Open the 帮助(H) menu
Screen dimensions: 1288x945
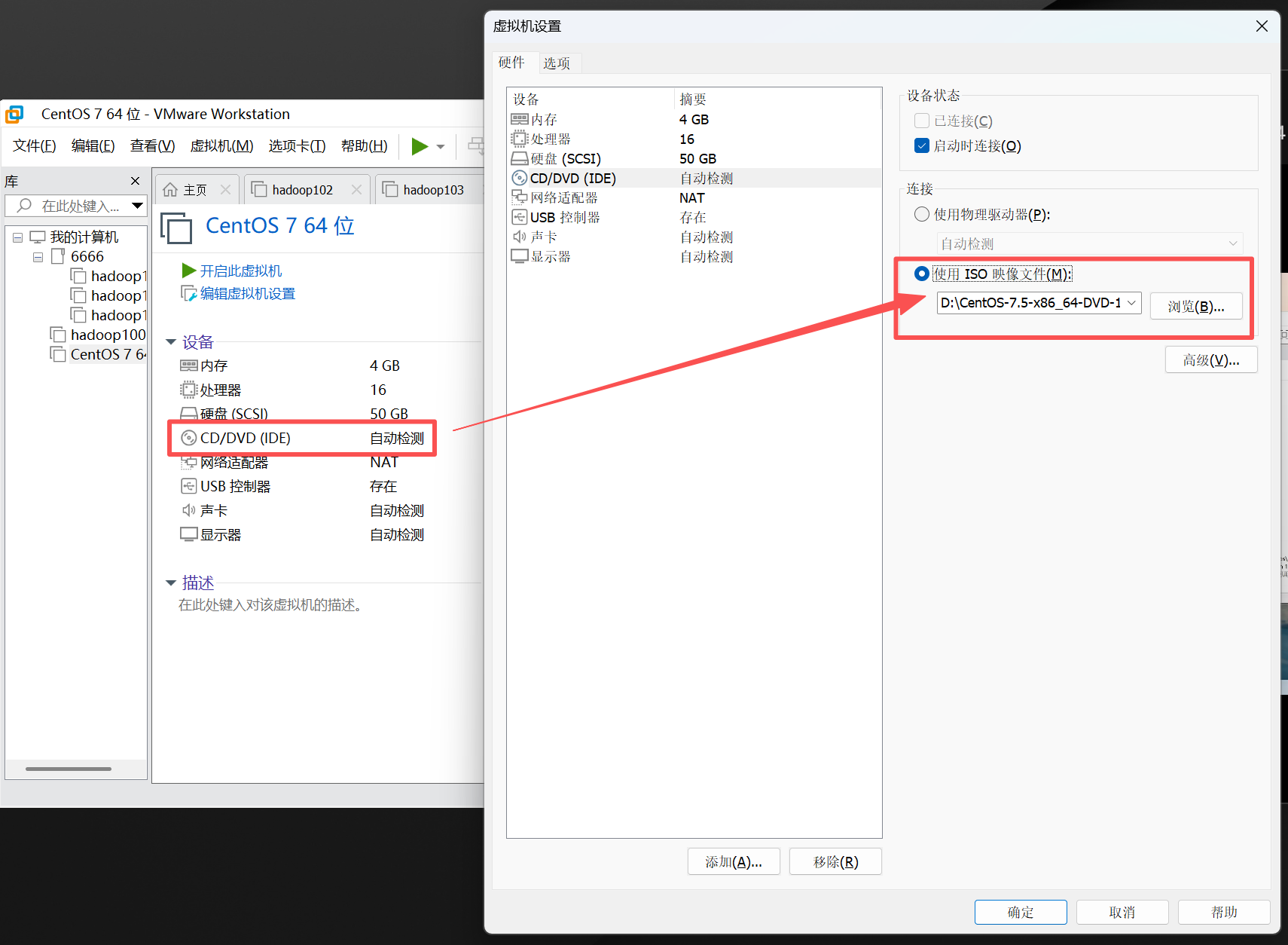tap(365, 145)
